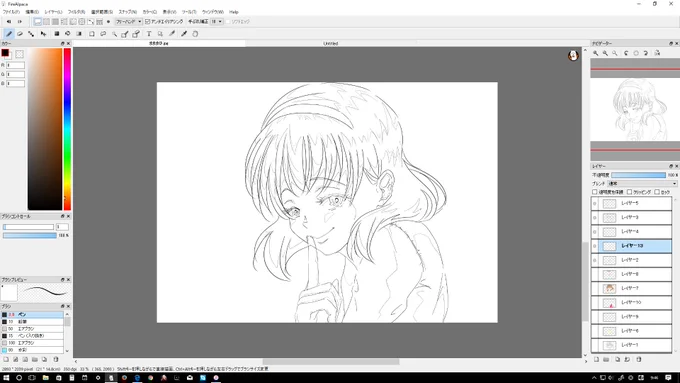Image resolution: width=680 pixels, height=383 pixels.
Task: Rotate canvas right in Navigator
Action: [646, 53]
